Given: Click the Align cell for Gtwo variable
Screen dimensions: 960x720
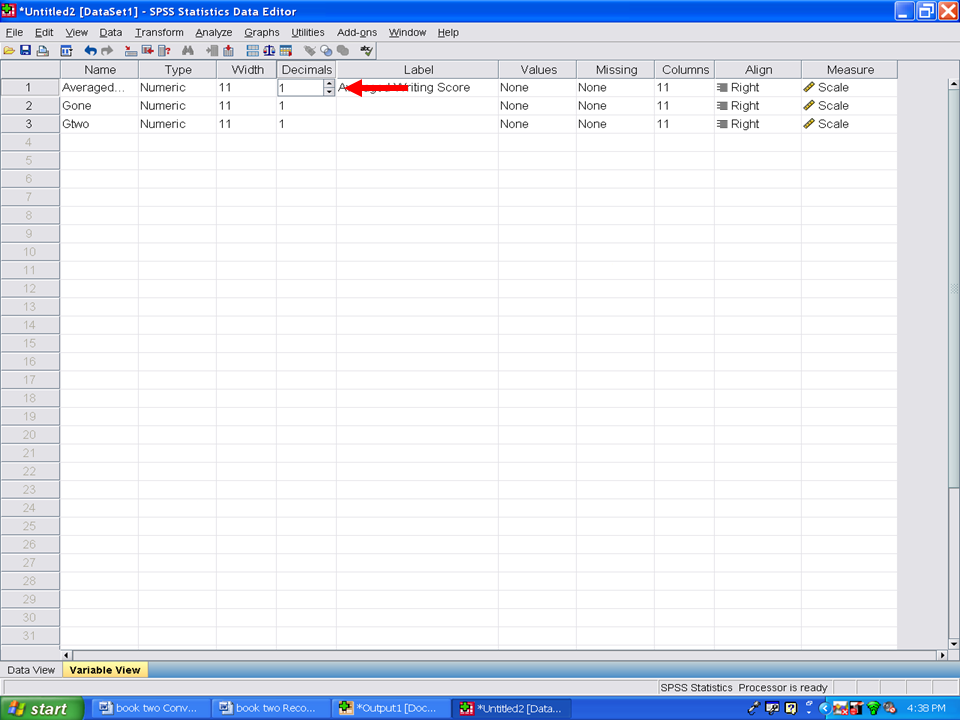Looking at the screenshot, I should click(x=756, y=124).
